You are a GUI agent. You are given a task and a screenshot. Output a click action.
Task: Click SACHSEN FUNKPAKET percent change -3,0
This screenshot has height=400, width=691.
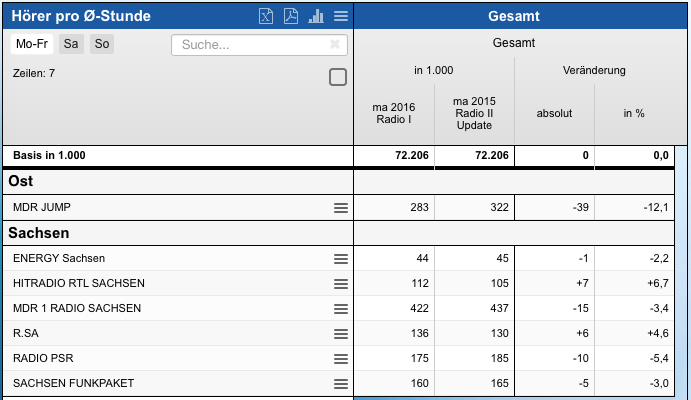coord(659,383)
